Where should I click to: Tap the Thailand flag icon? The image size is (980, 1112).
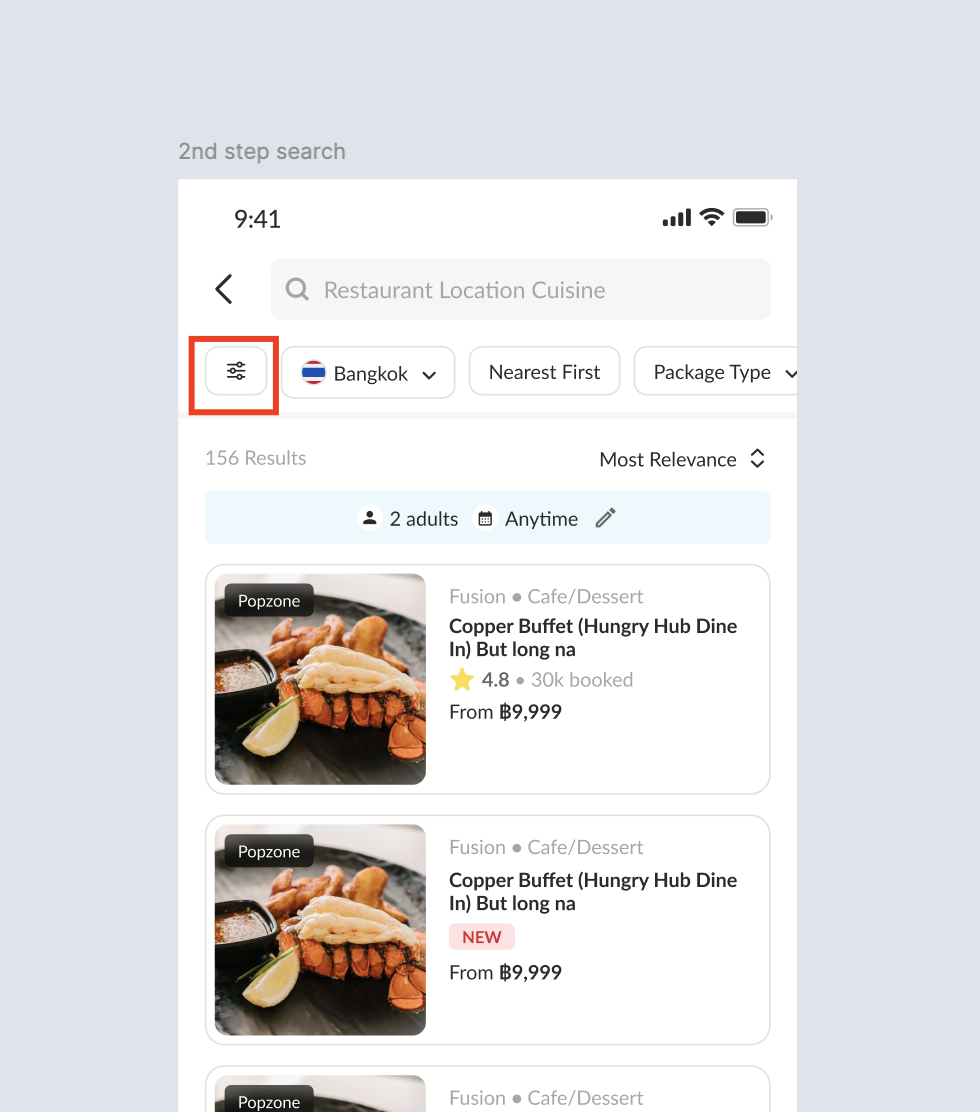coord(314,373)
